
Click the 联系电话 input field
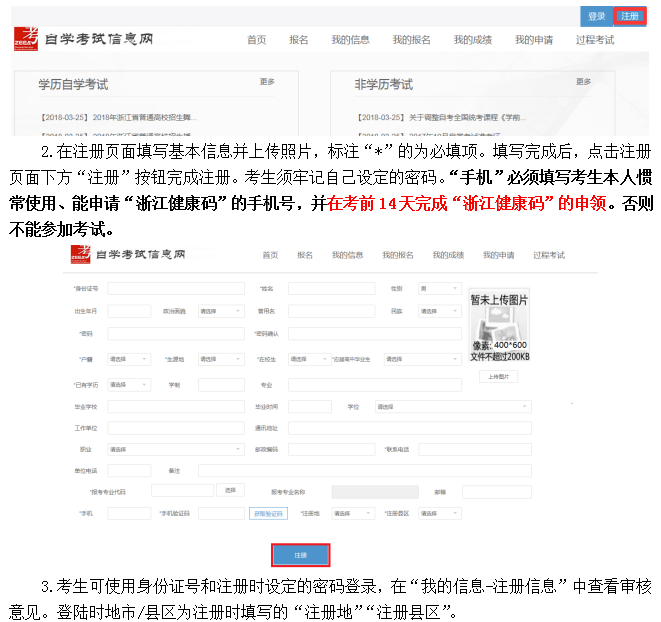coord(475,450)
